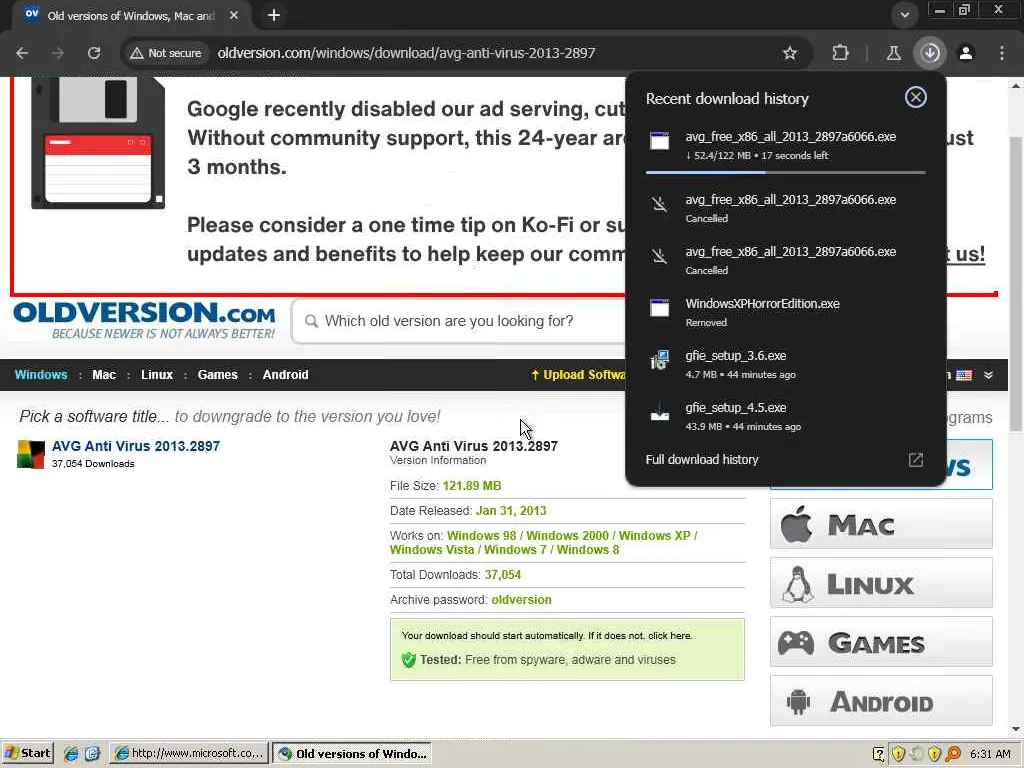
Task: Switch to the Old versions taskbar button
Action: click(352, 753)
